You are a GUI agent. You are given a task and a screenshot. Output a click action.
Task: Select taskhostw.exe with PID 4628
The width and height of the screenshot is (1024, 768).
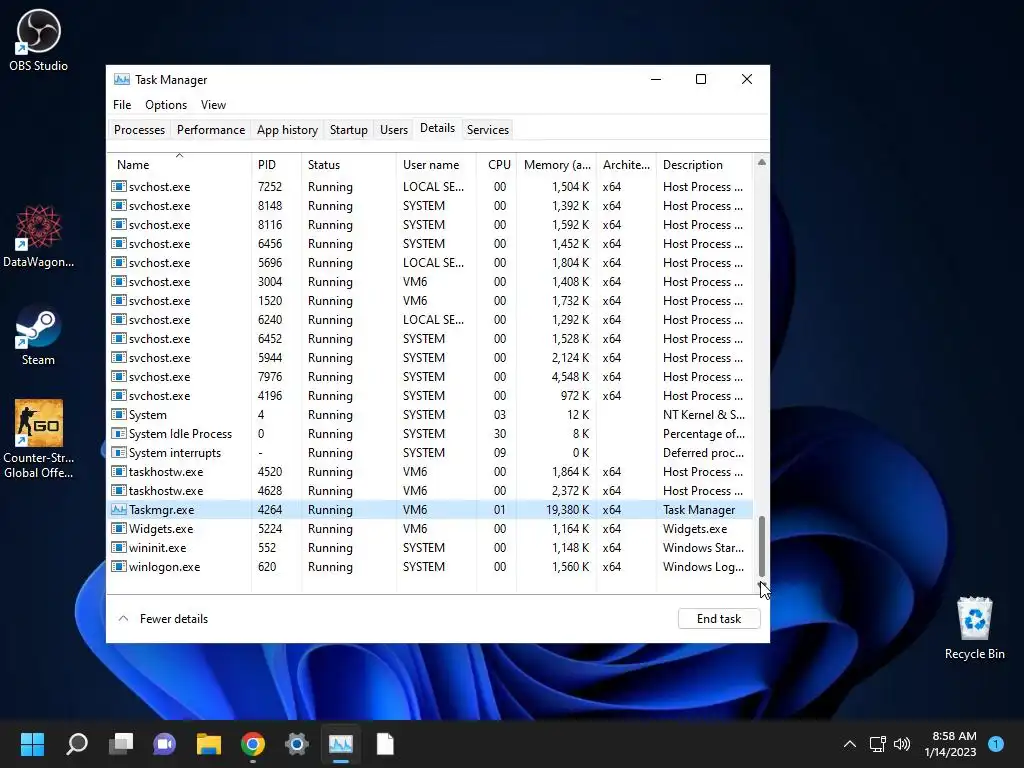click(x=430, y=490)
